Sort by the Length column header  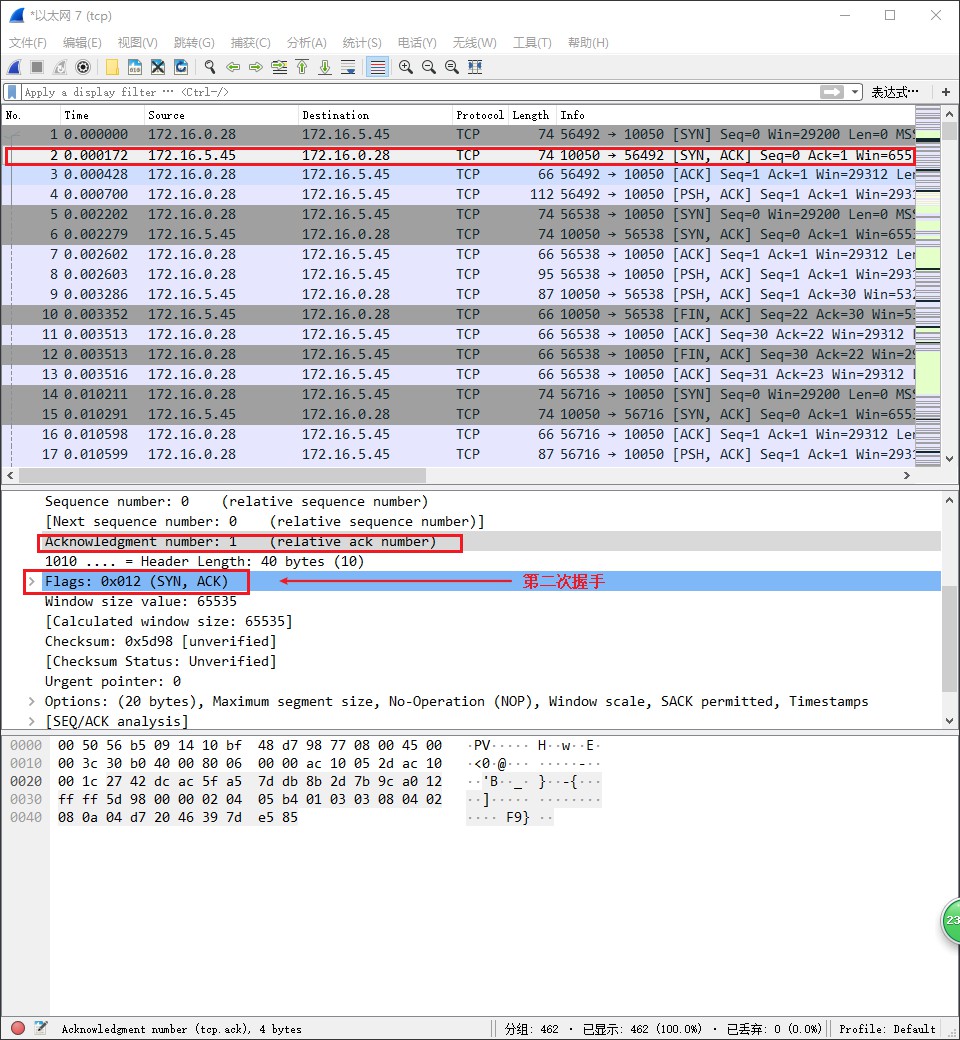[x=532, y=115]
